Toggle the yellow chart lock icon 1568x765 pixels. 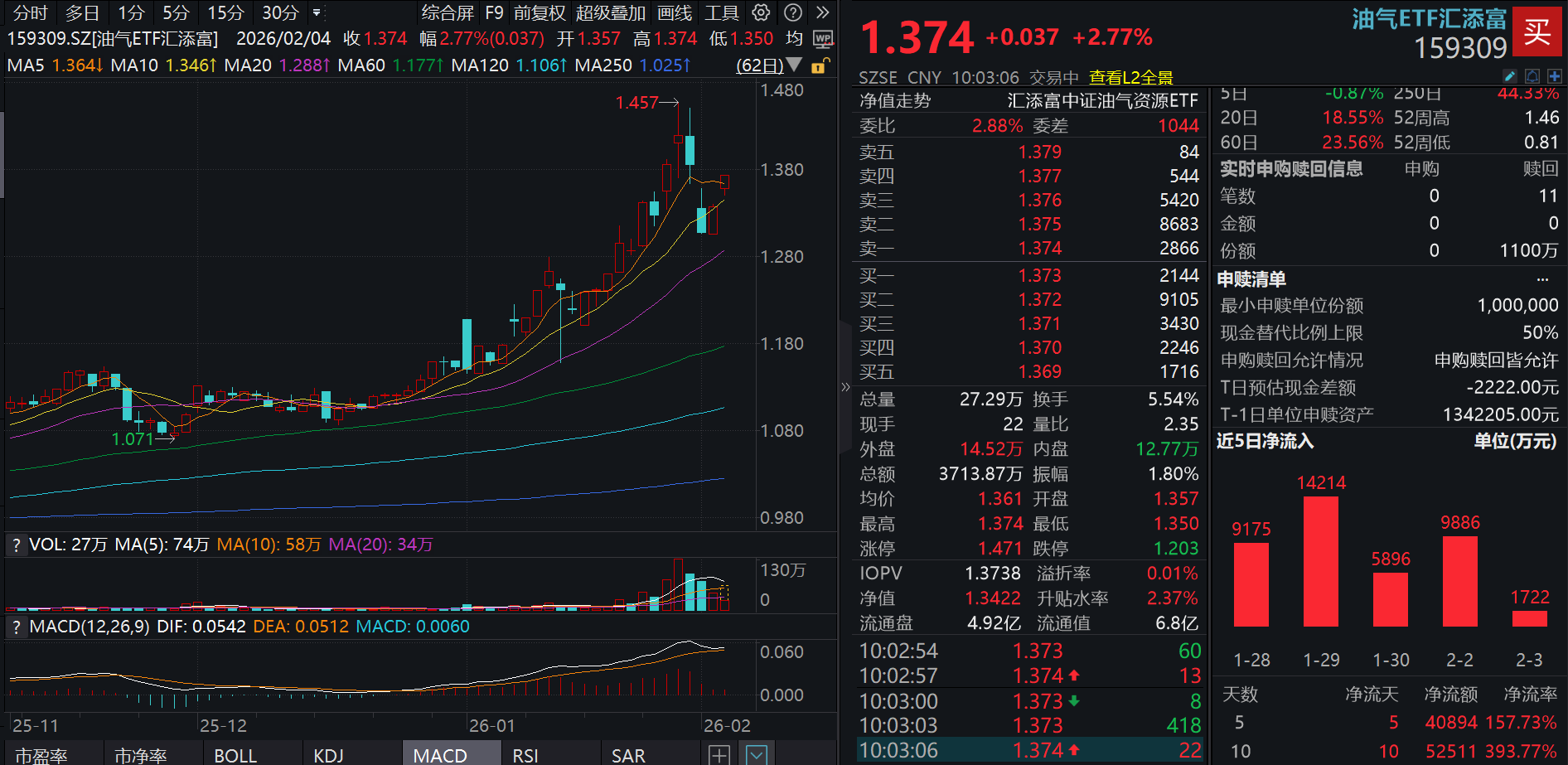click(819, 65)
